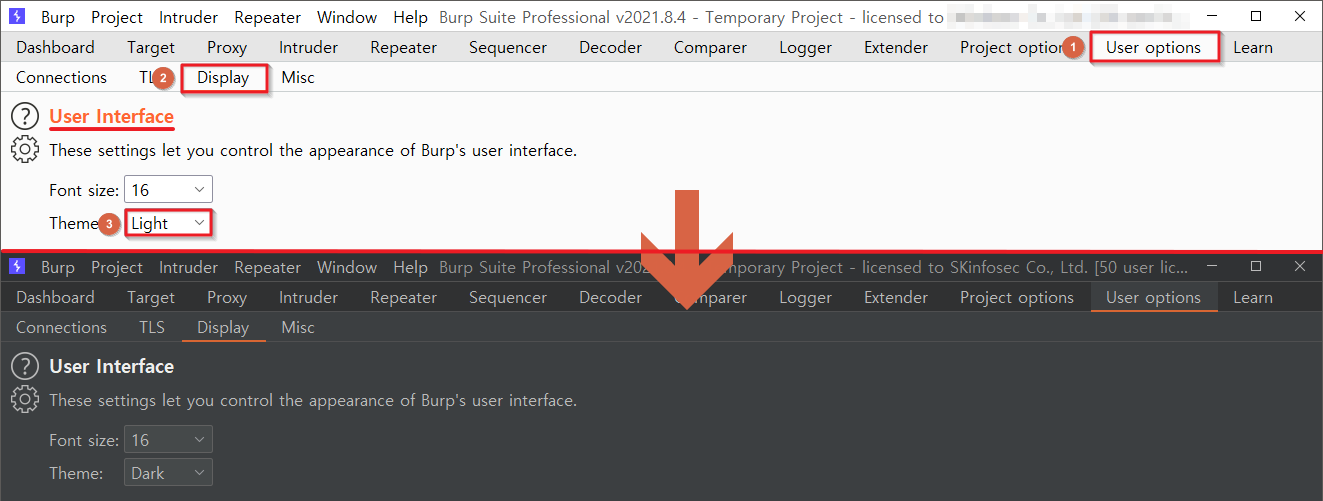
Task: Click the gear icon in the light-theme window
Action: click(x=24, y=150)
